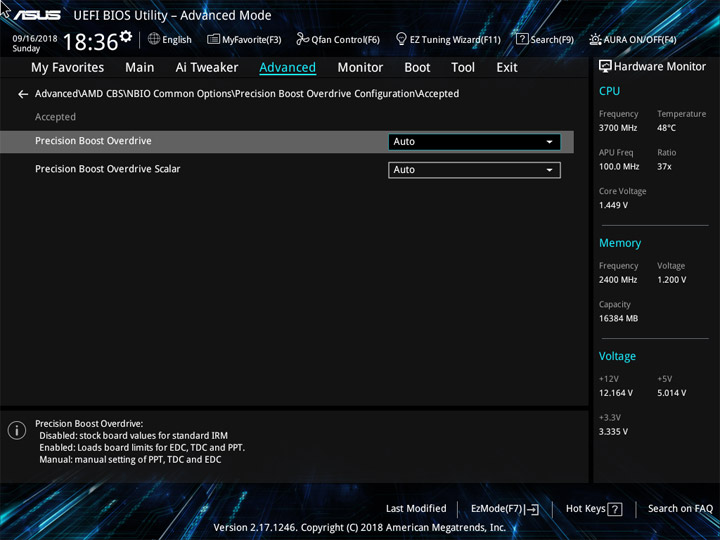Open the Ai Tweaker tab
The width and height of the screenshot is (720, 540).
coord(207,68)
